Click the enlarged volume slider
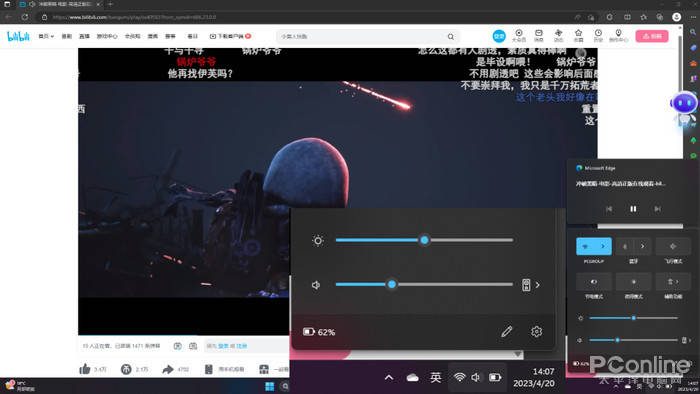700x394 pixels. (x=424, y=284)
